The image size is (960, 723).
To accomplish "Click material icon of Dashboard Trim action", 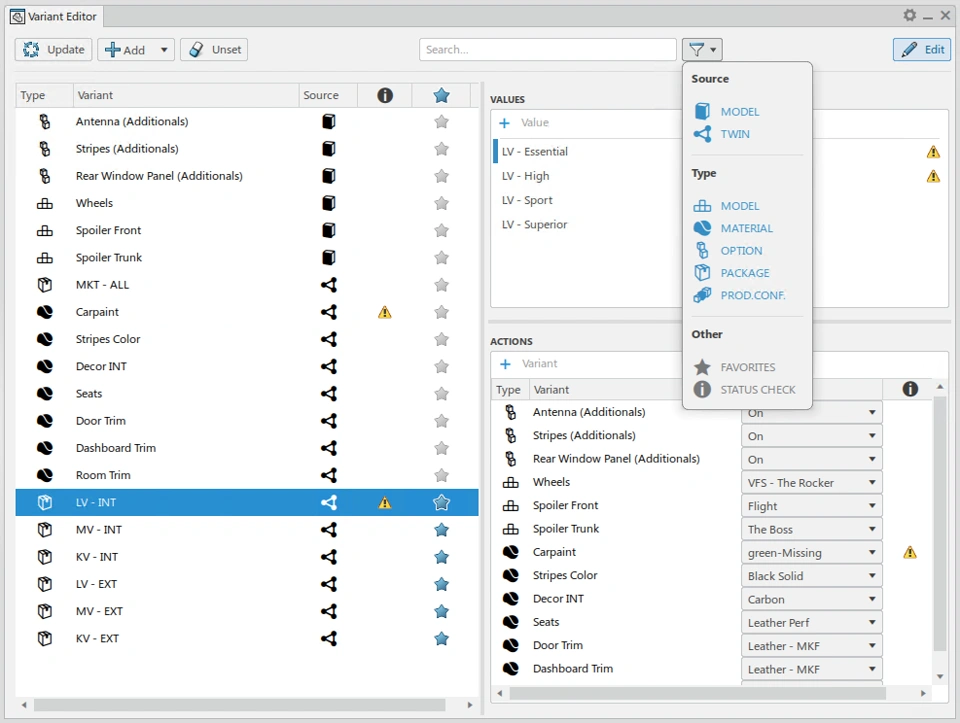I will (x=510, y=669).
